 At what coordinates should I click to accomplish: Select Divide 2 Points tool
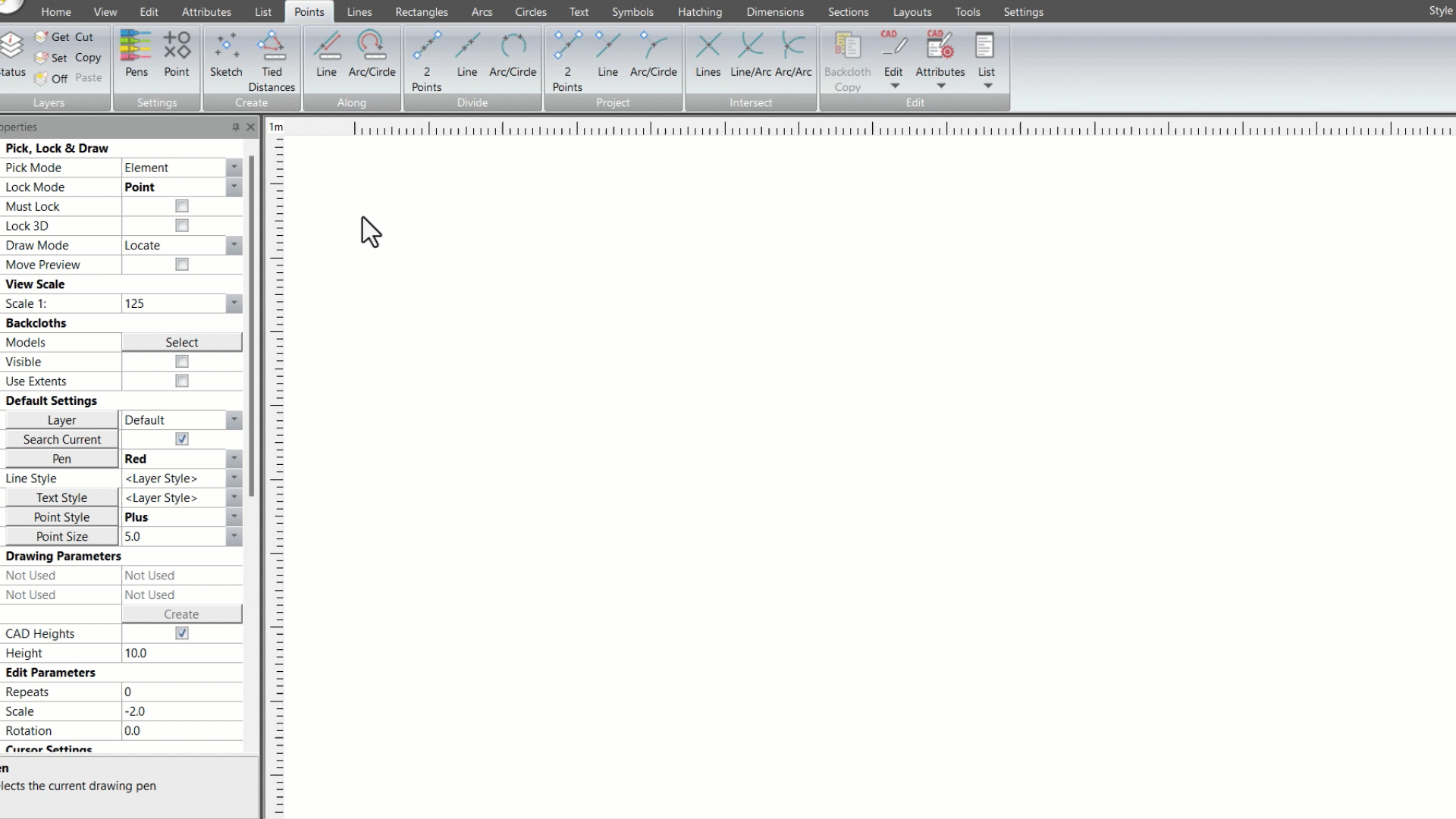tap(426, 61)
